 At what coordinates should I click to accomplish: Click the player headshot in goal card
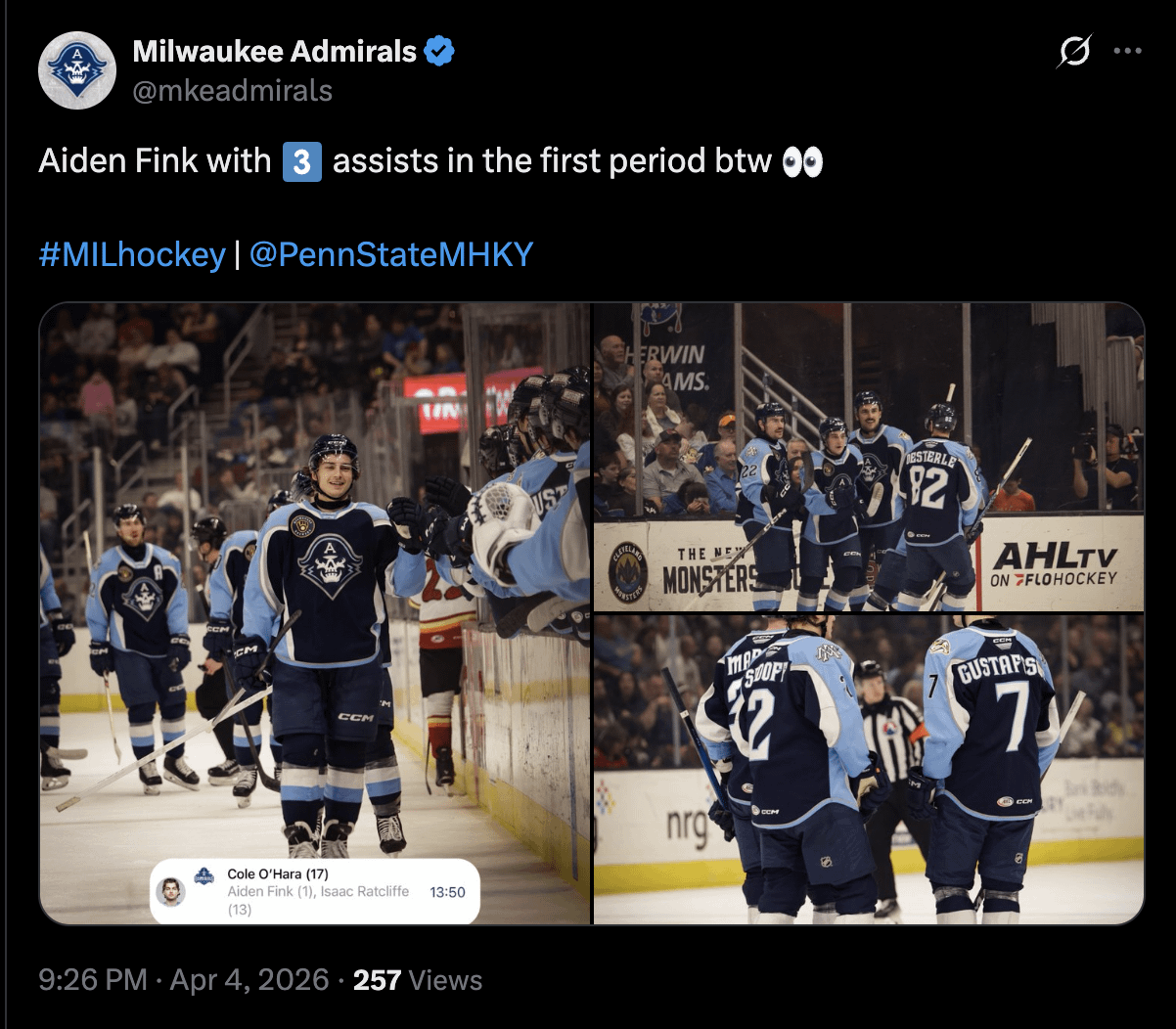(171, 892)
